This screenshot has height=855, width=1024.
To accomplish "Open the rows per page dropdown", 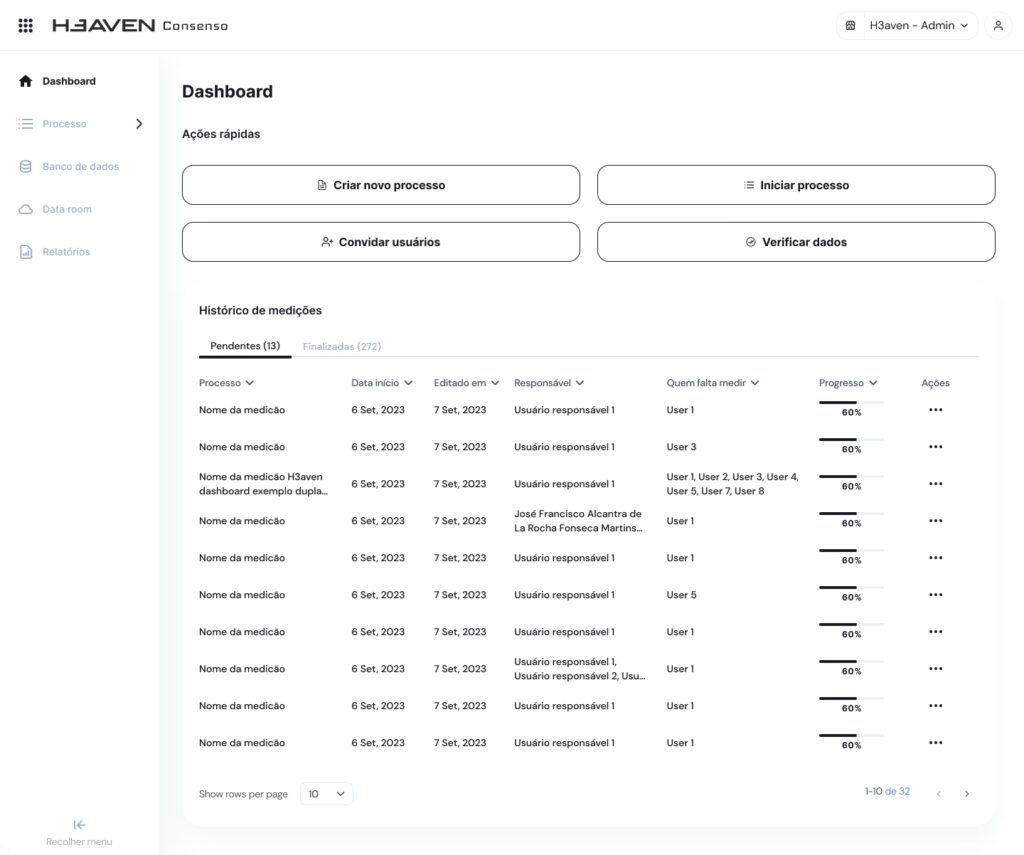I will point(327,794).
